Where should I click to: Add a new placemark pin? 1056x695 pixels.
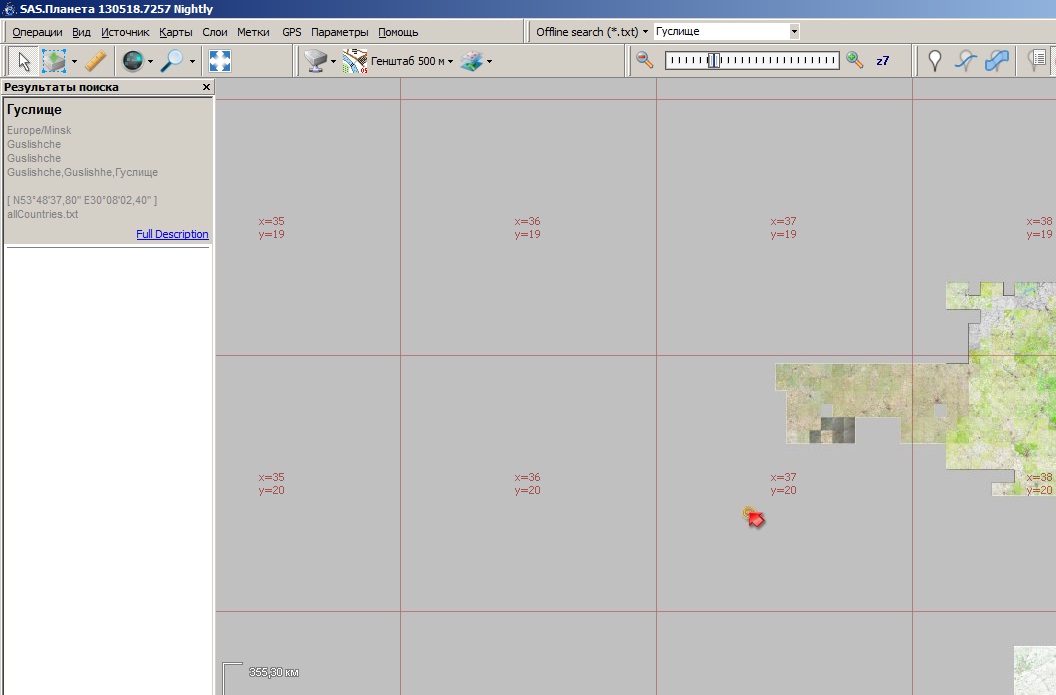coord(935,61)
